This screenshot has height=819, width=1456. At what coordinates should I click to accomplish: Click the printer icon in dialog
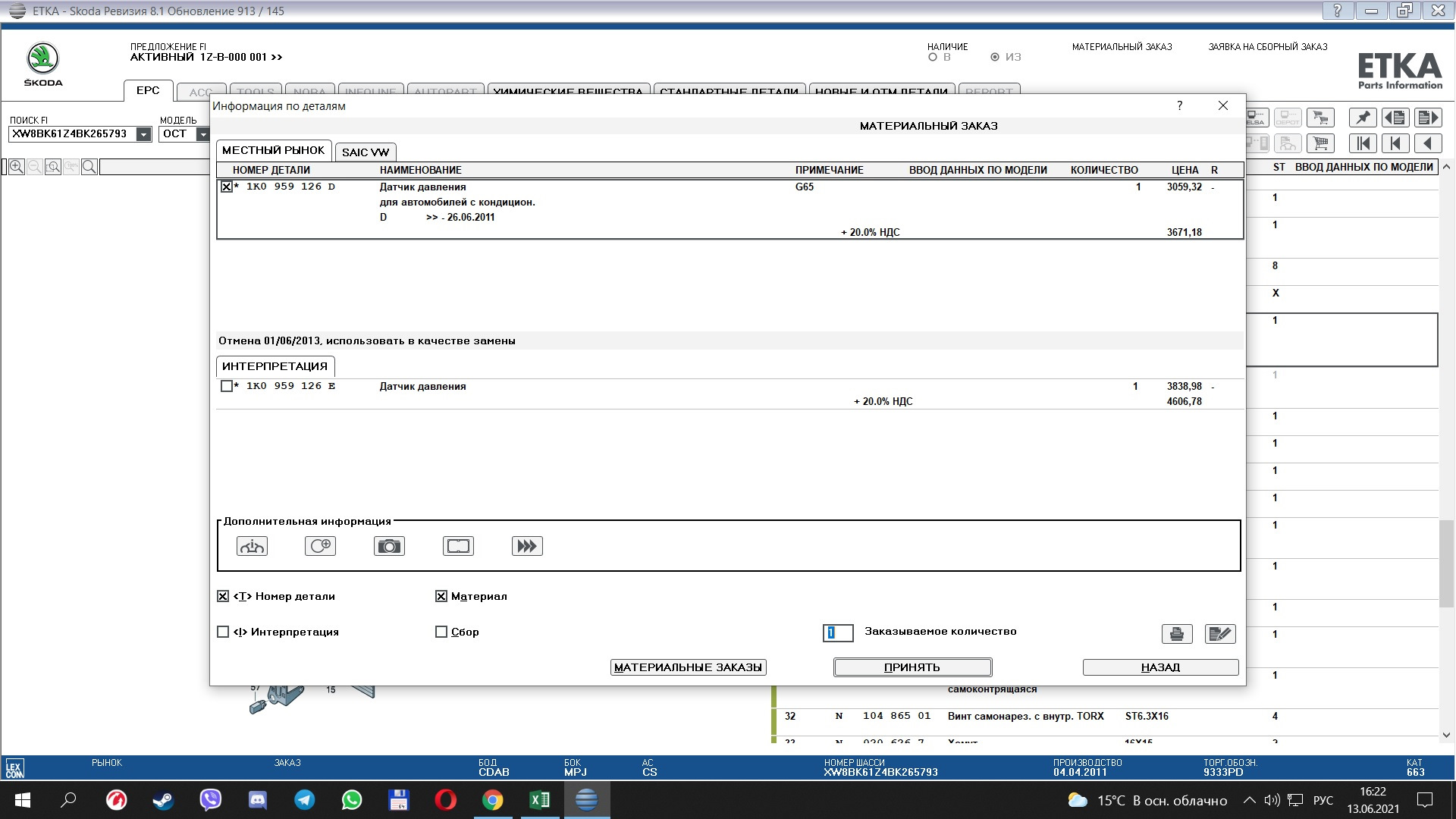pos(1176,634)
